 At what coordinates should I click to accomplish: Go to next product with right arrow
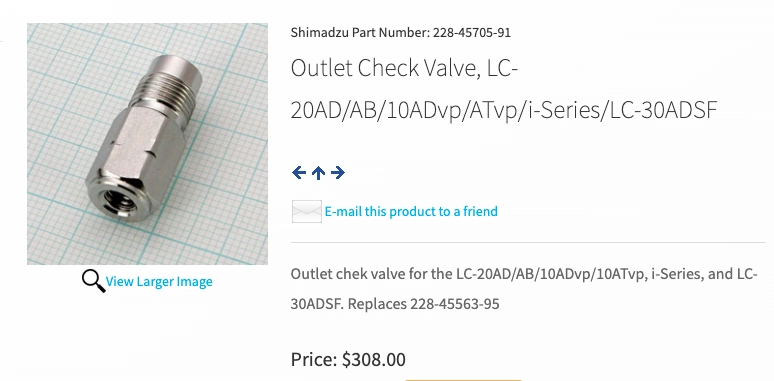[338, 172]
